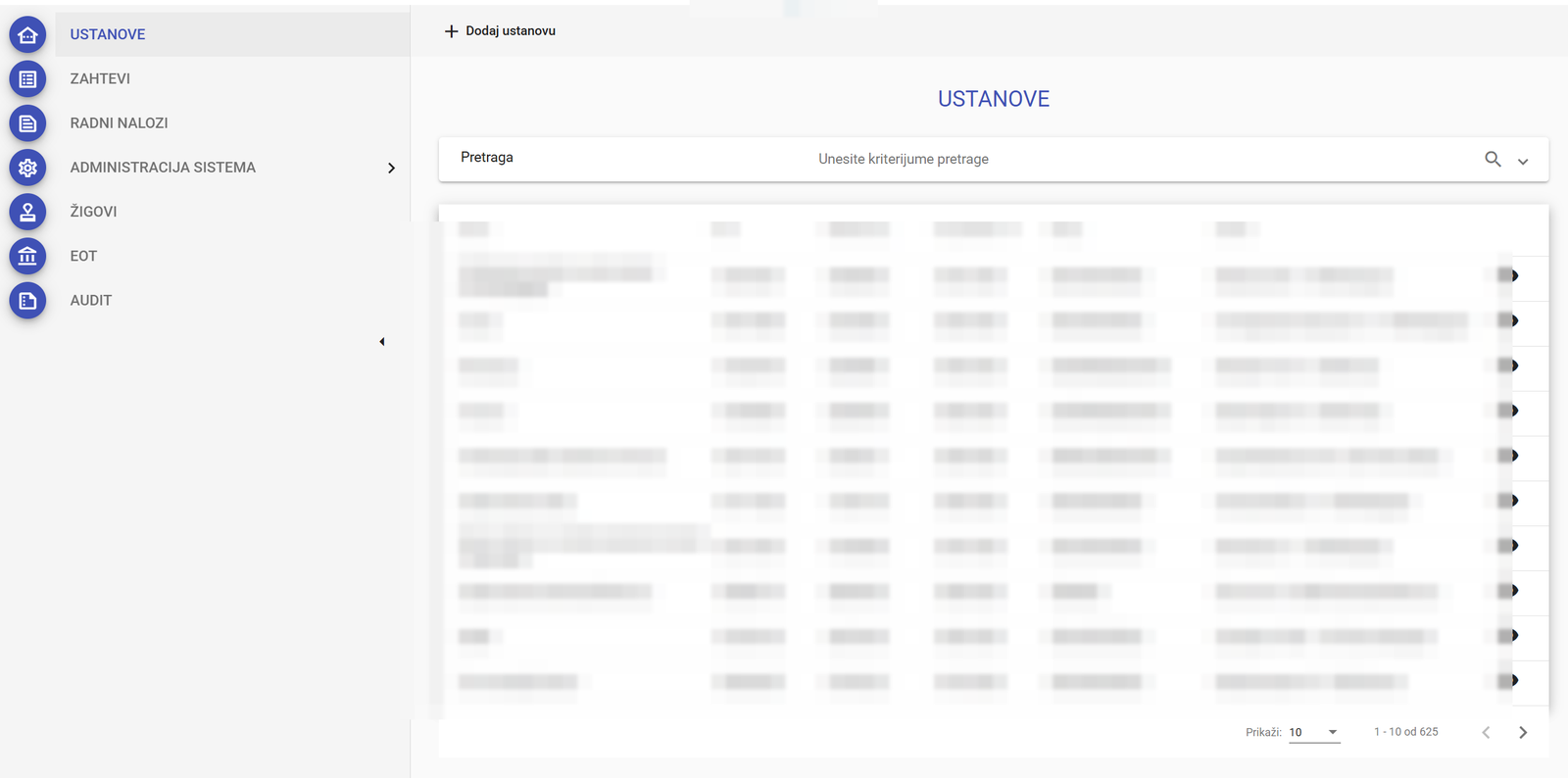Click the '1 - 10 od 625' pagination text
Screen dimensions: 1568x778
(x=1406, y=732)
